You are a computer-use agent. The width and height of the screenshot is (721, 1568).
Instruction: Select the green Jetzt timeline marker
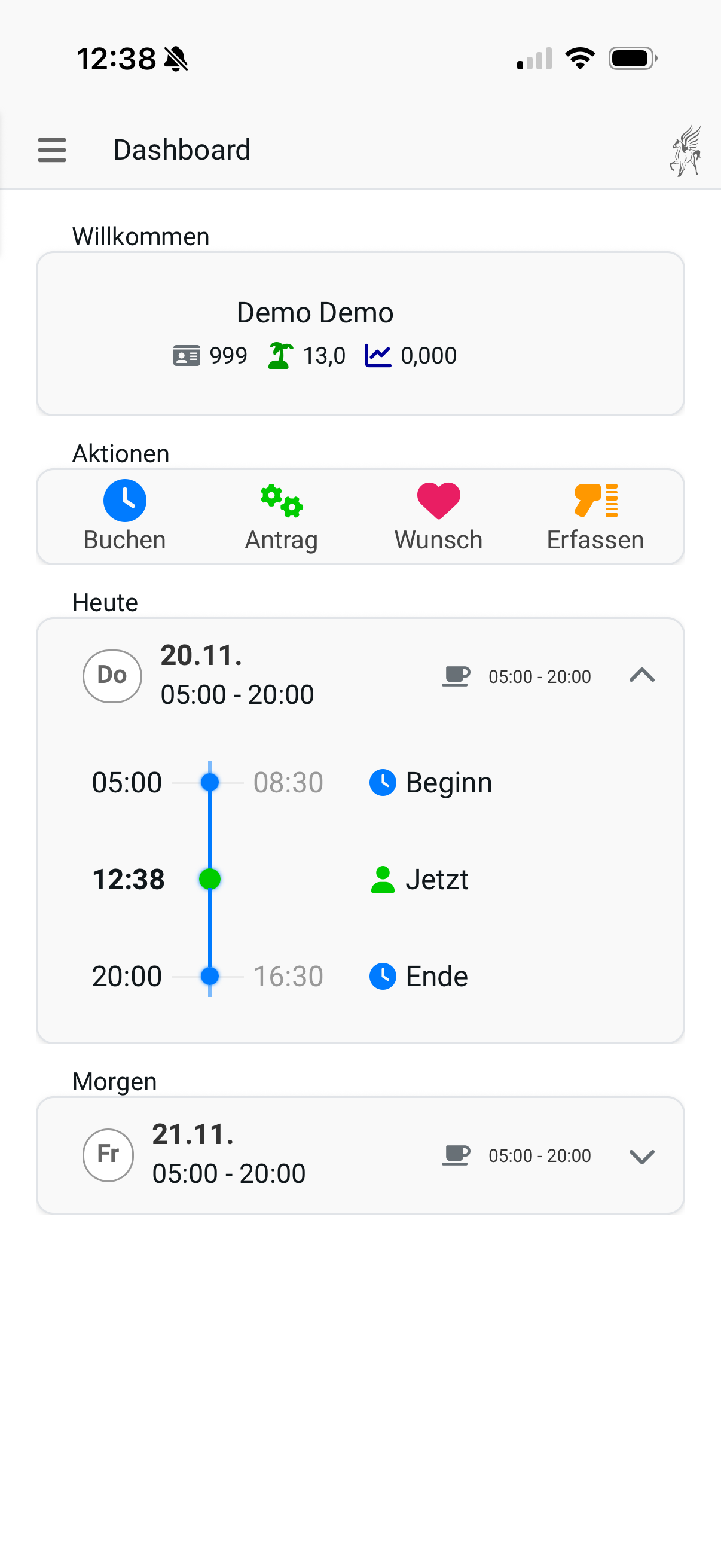tap(210, 880)
